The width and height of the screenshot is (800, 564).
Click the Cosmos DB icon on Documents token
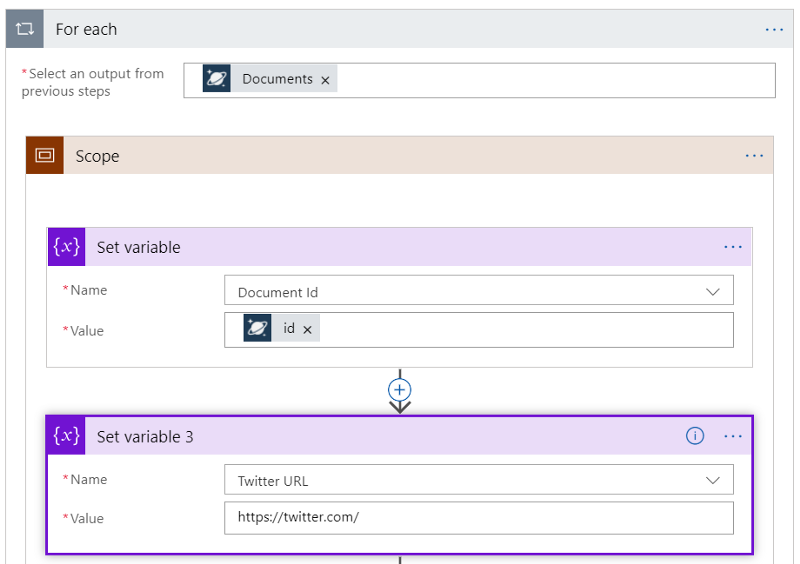(x=217, y=79)
